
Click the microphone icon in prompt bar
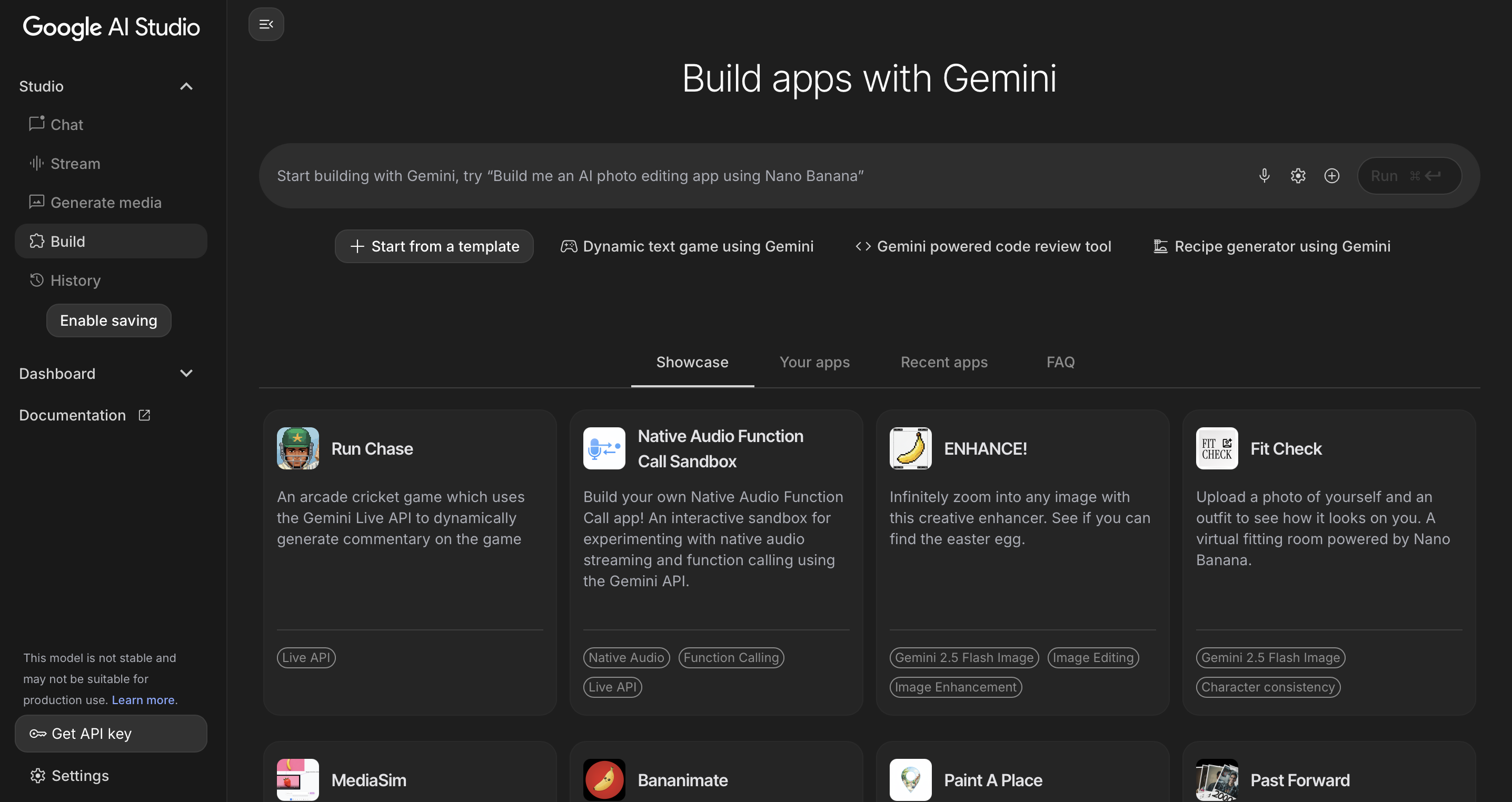tap(1265, 175)
